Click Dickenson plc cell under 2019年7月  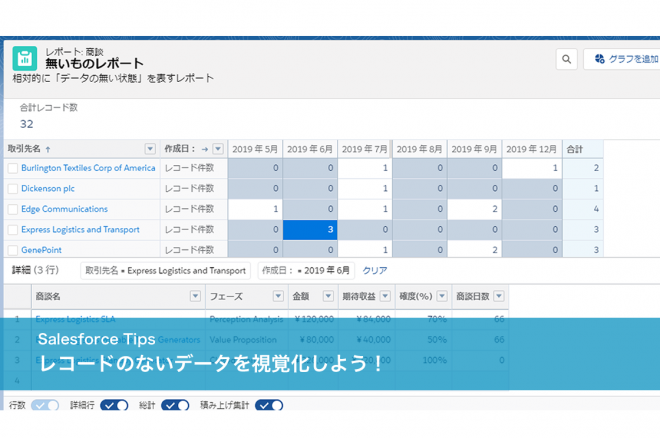365,188
